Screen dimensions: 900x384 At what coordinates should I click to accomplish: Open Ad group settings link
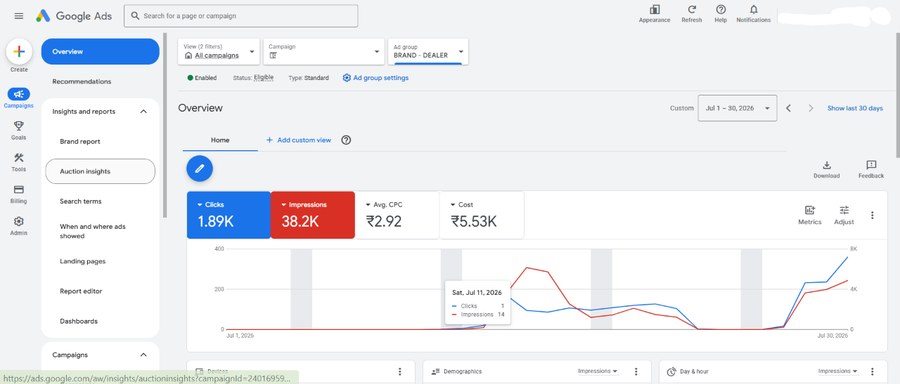pos(376,77)
